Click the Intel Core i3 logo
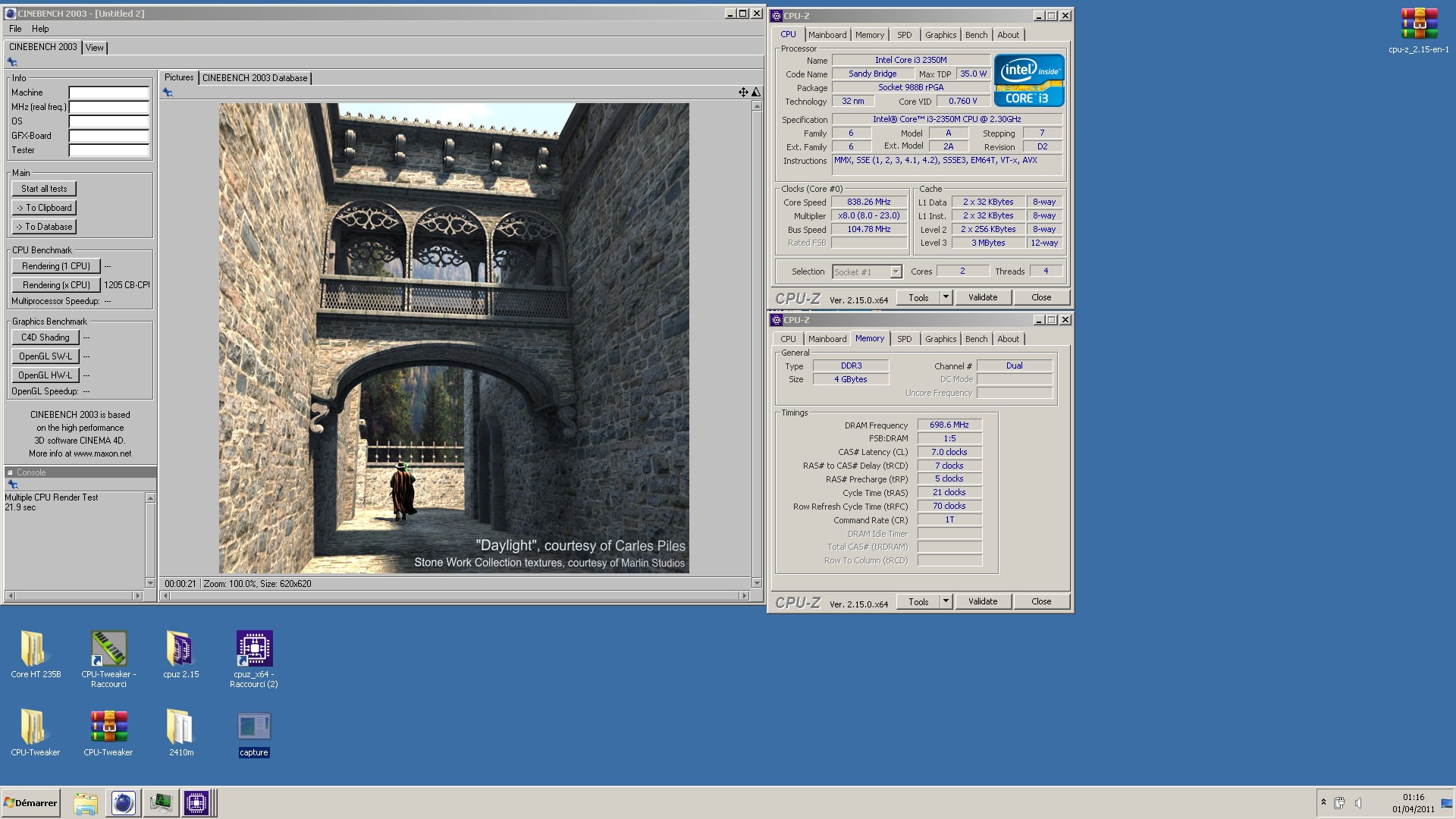The height and width of the screenshot is (819, 1456). point(1029,80)
